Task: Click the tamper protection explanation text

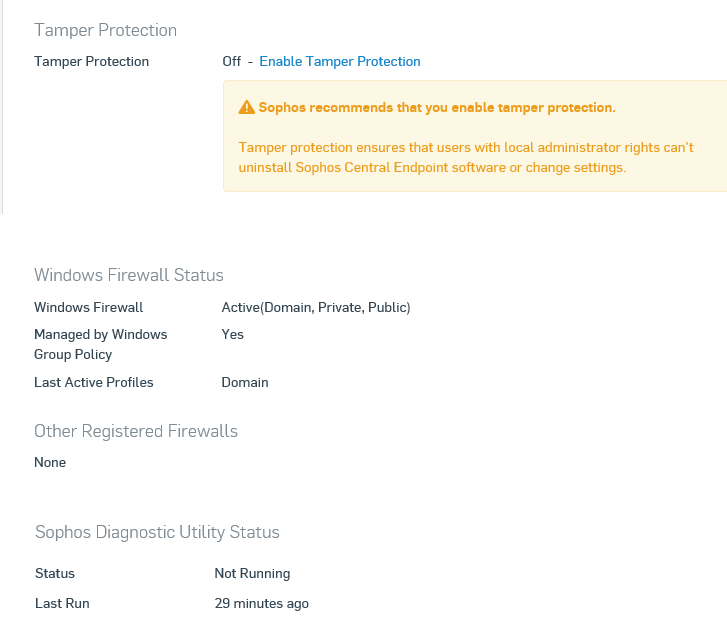Action: (466, 158)
